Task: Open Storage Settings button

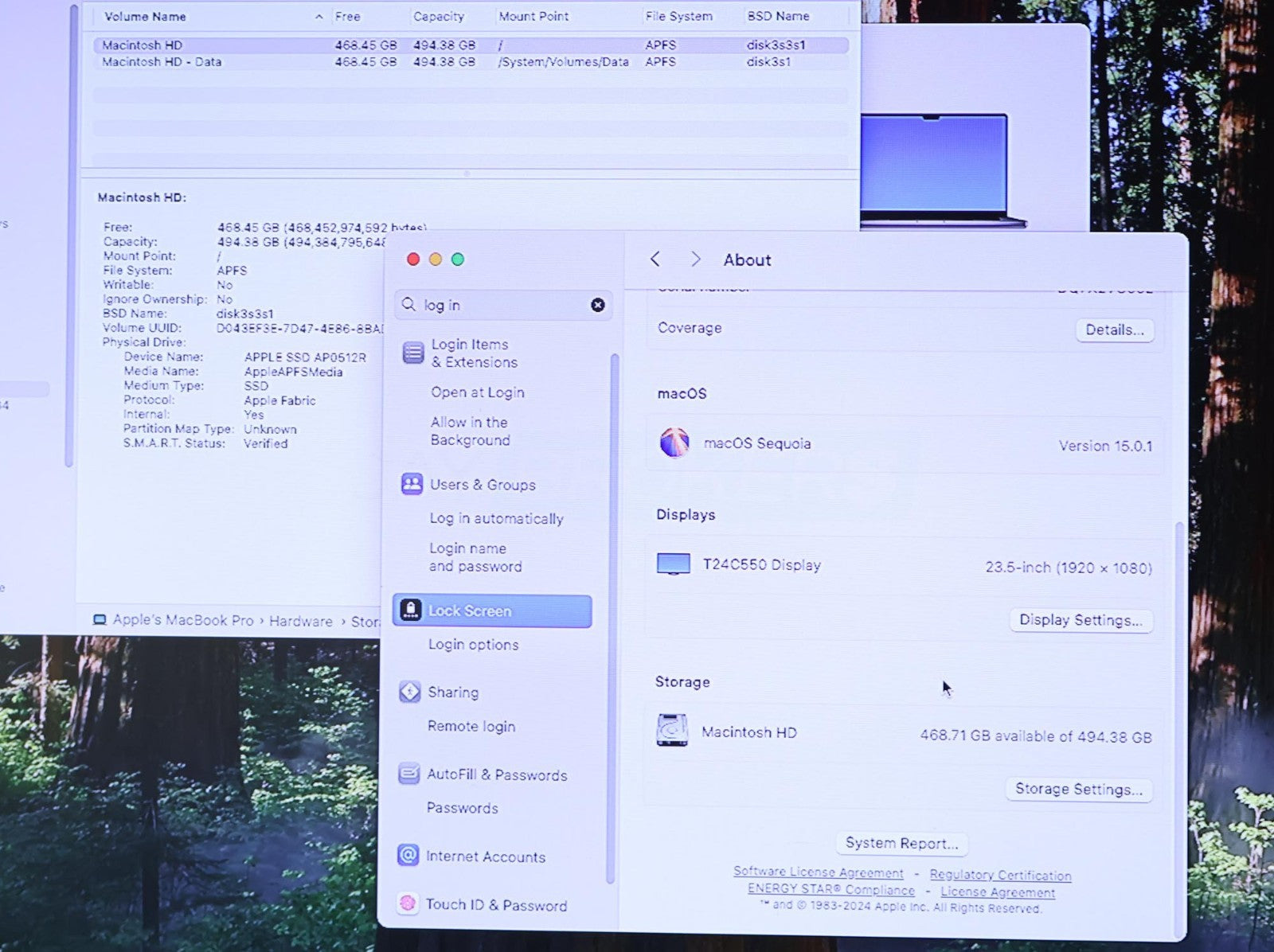Action: 1078,789
